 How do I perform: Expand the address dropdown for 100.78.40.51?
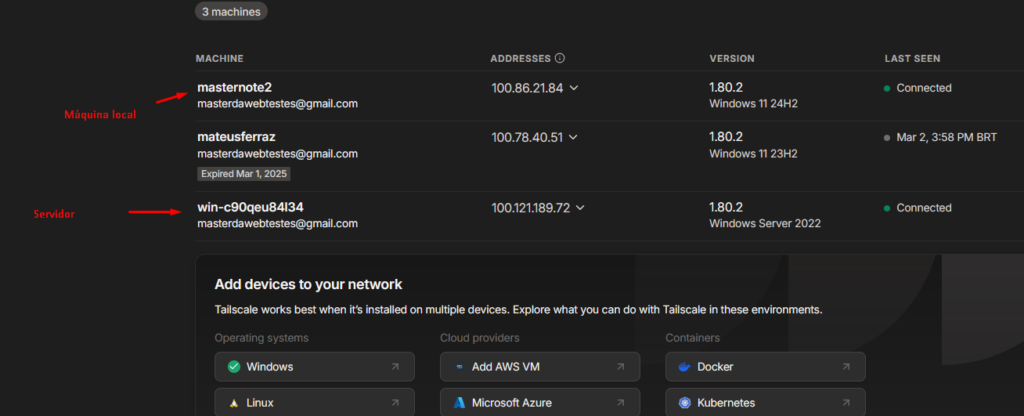(x=573, y=138)
